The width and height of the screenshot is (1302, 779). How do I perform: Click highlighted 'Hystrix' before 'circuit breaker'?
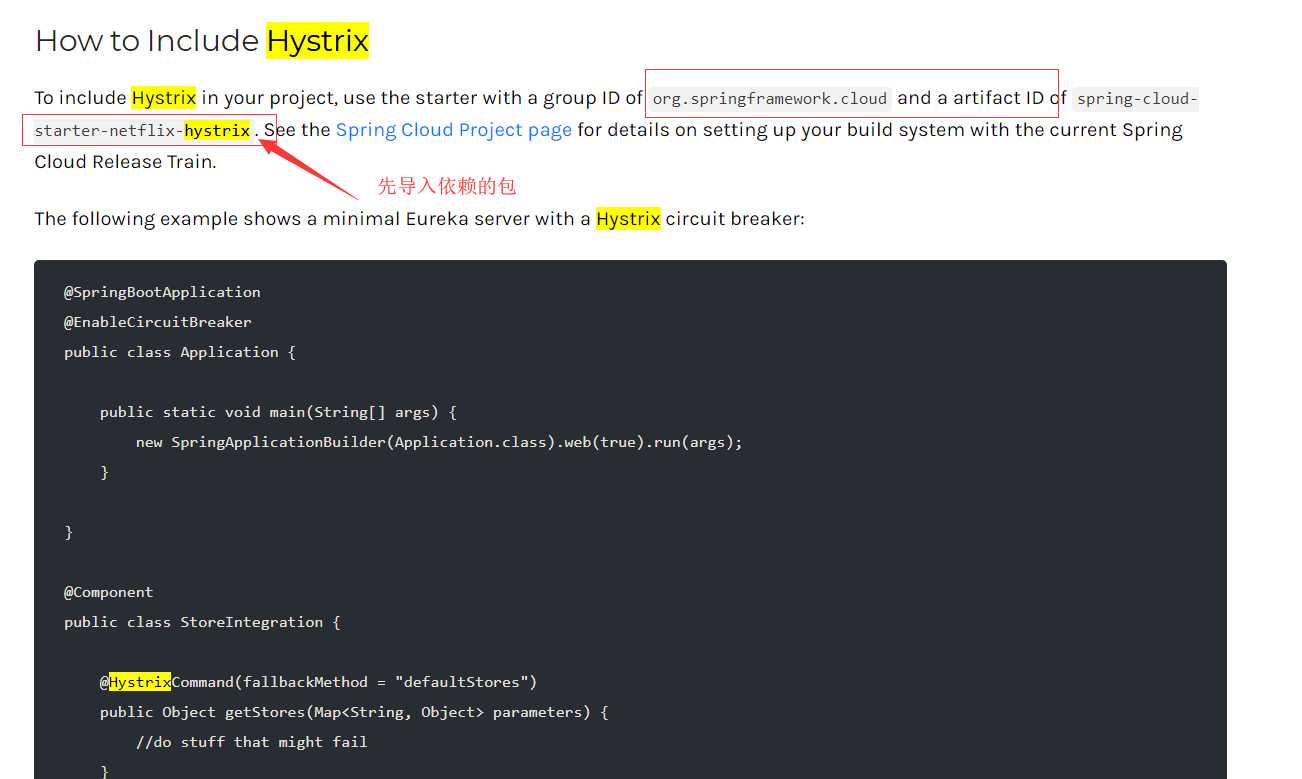(x=628, y=219)
